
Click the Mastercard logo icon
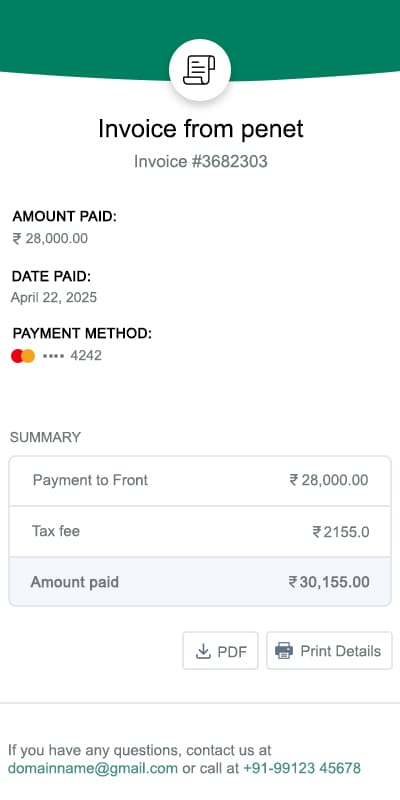click(23, 356)
